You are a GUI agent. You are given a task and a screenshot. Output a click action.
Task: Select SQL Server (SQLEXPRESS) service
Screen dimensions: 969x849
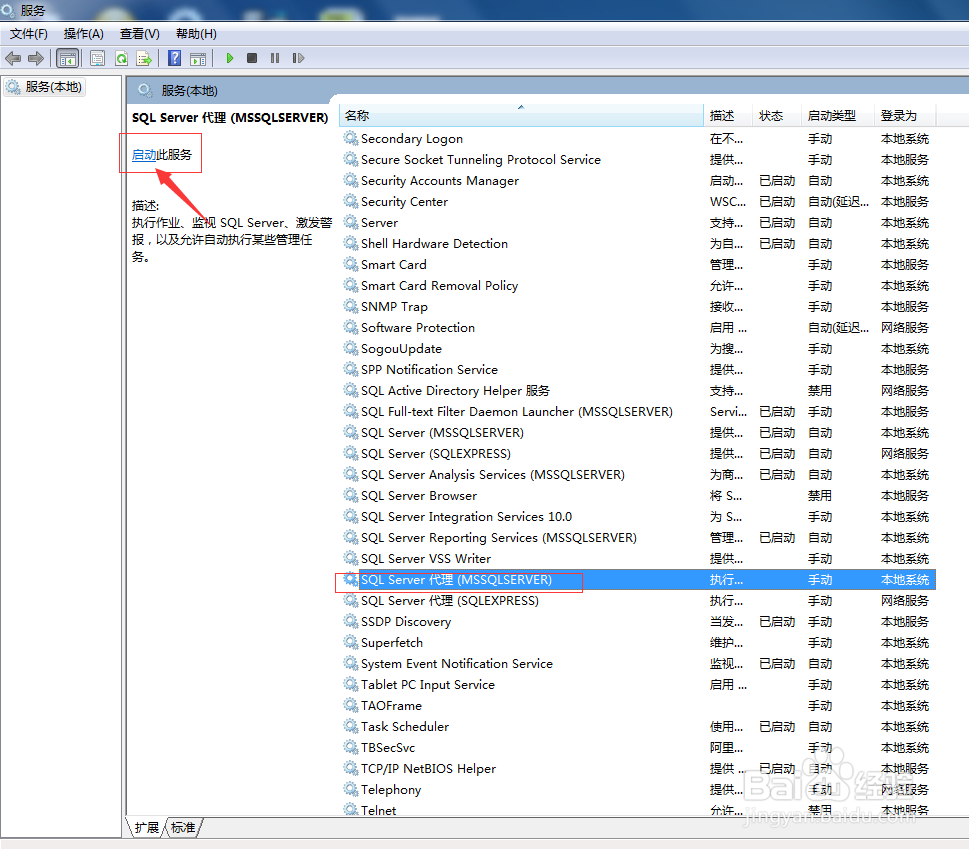(x=638, y=454)
